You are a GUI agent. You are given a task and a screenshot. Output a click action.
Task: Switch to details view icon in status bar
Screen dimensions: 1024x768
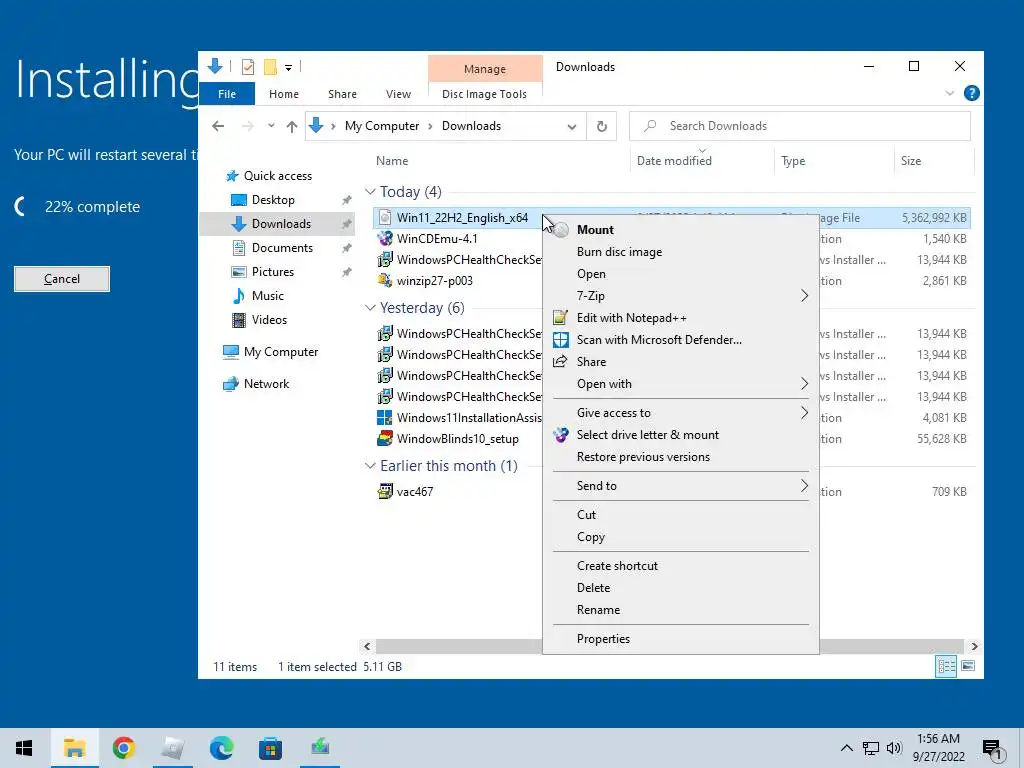946,666
